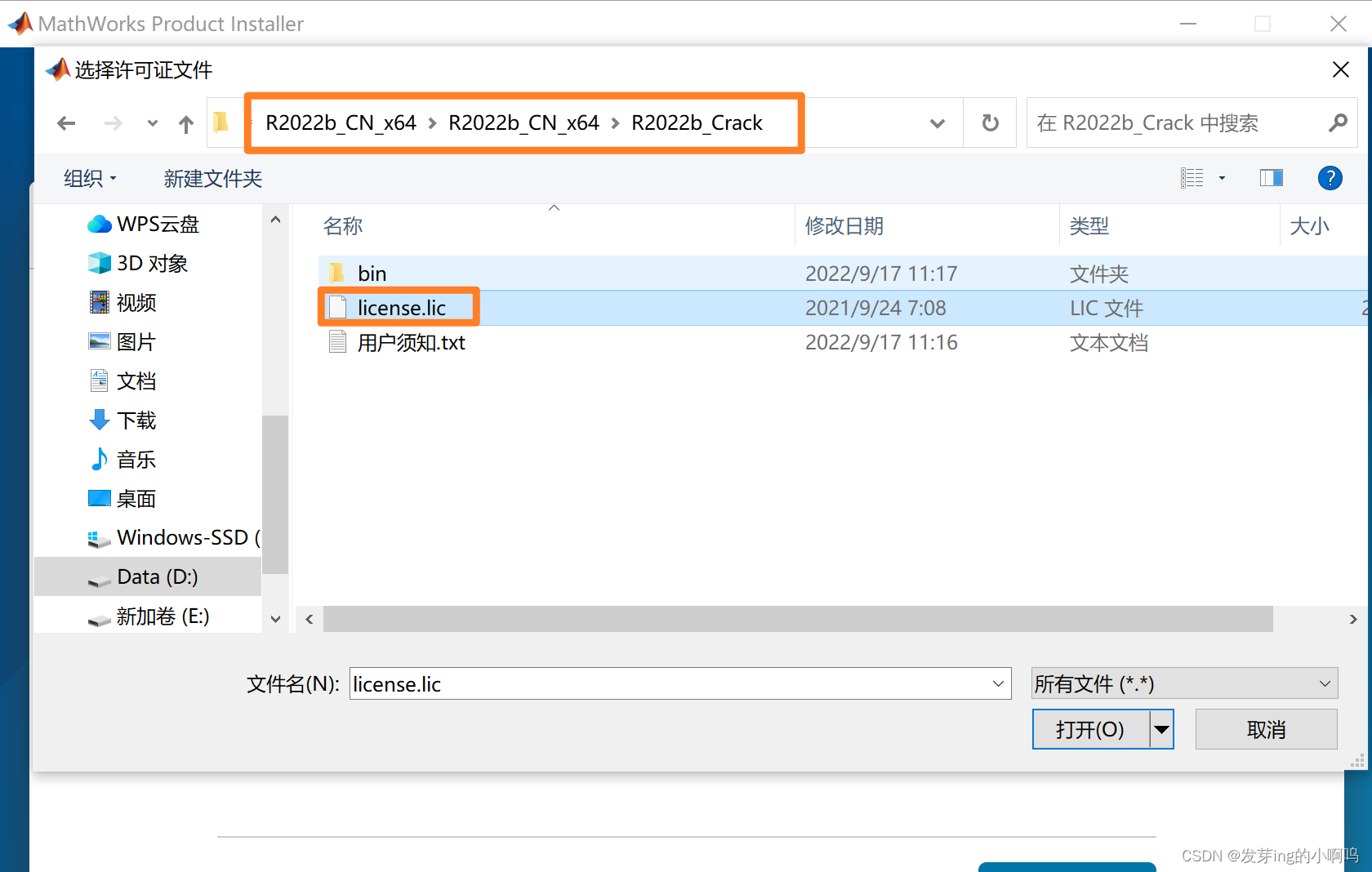Click the bin row's 2022/9/17 11:17 date

coord(881,274)
